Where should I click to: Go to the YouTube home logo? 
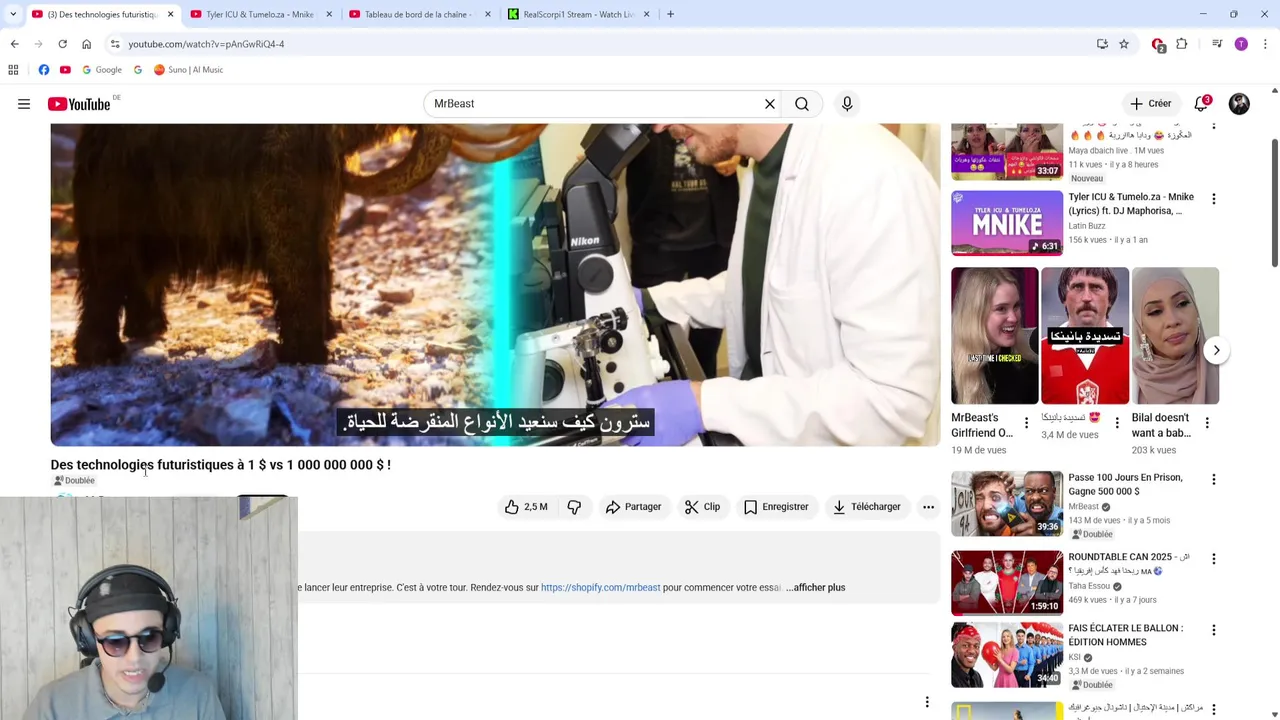click(x=79, y=104)
